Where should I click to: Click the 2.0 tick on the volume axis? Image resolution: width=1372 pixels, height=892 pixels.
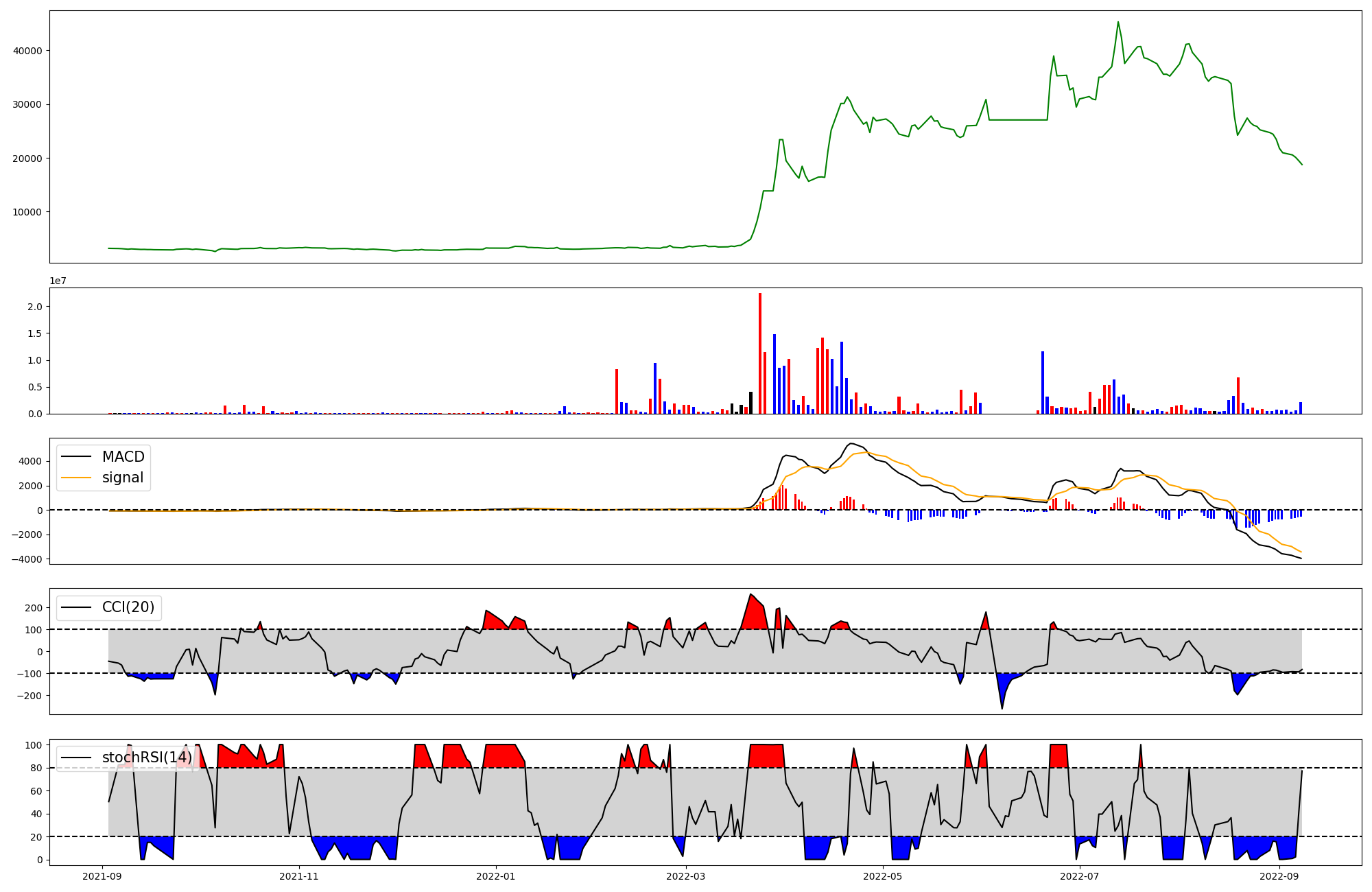34,307
